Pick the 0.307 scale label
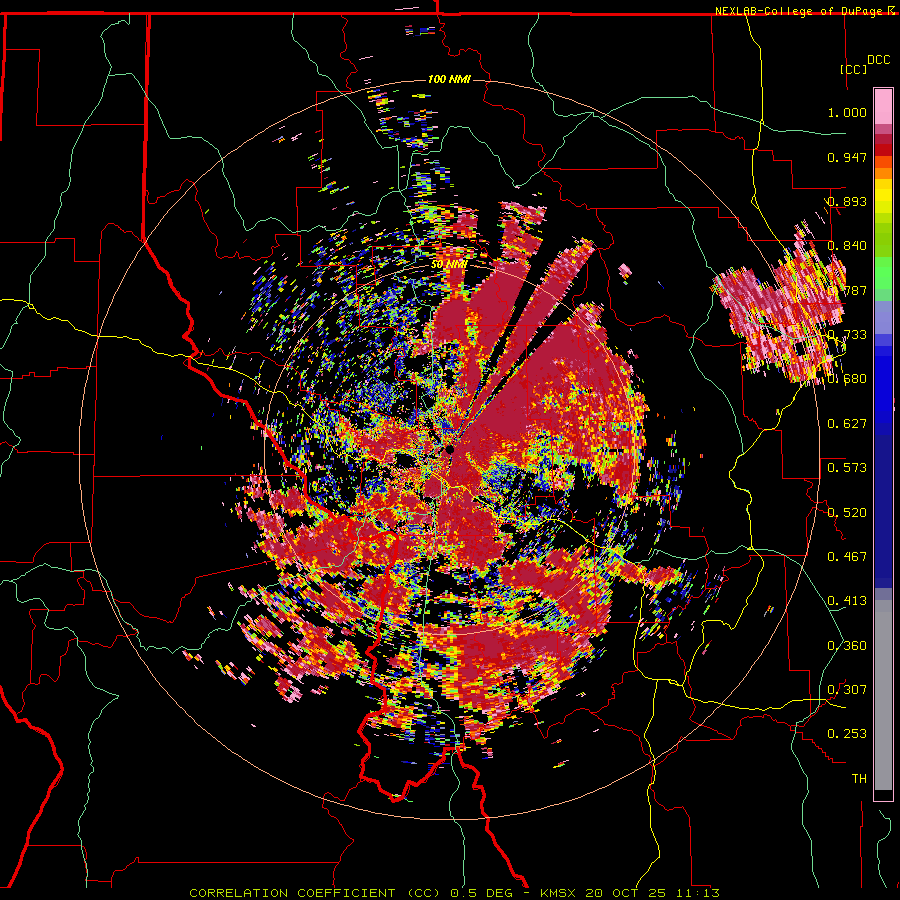This screenshot has height=900, width=900. (847, 689)
